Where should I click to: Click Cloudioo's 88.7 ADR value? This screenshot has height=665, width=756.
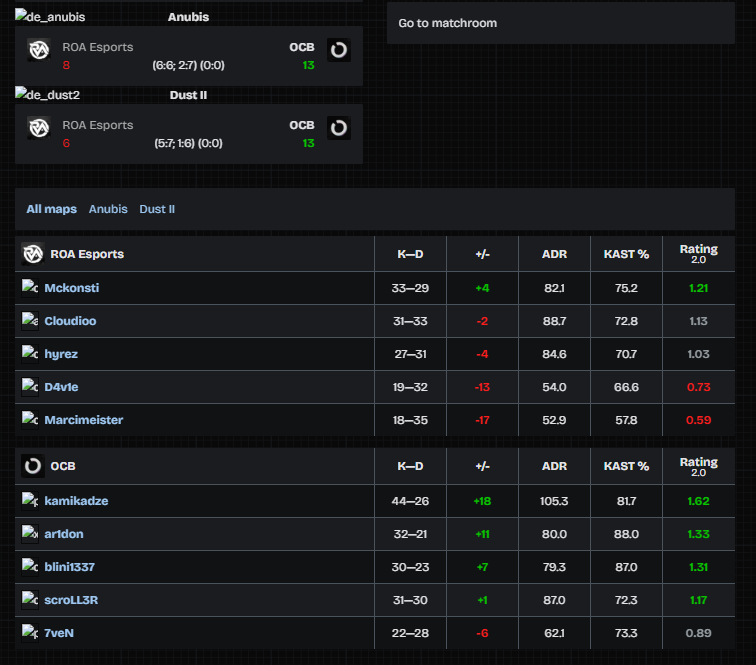[x=554, y=321]
